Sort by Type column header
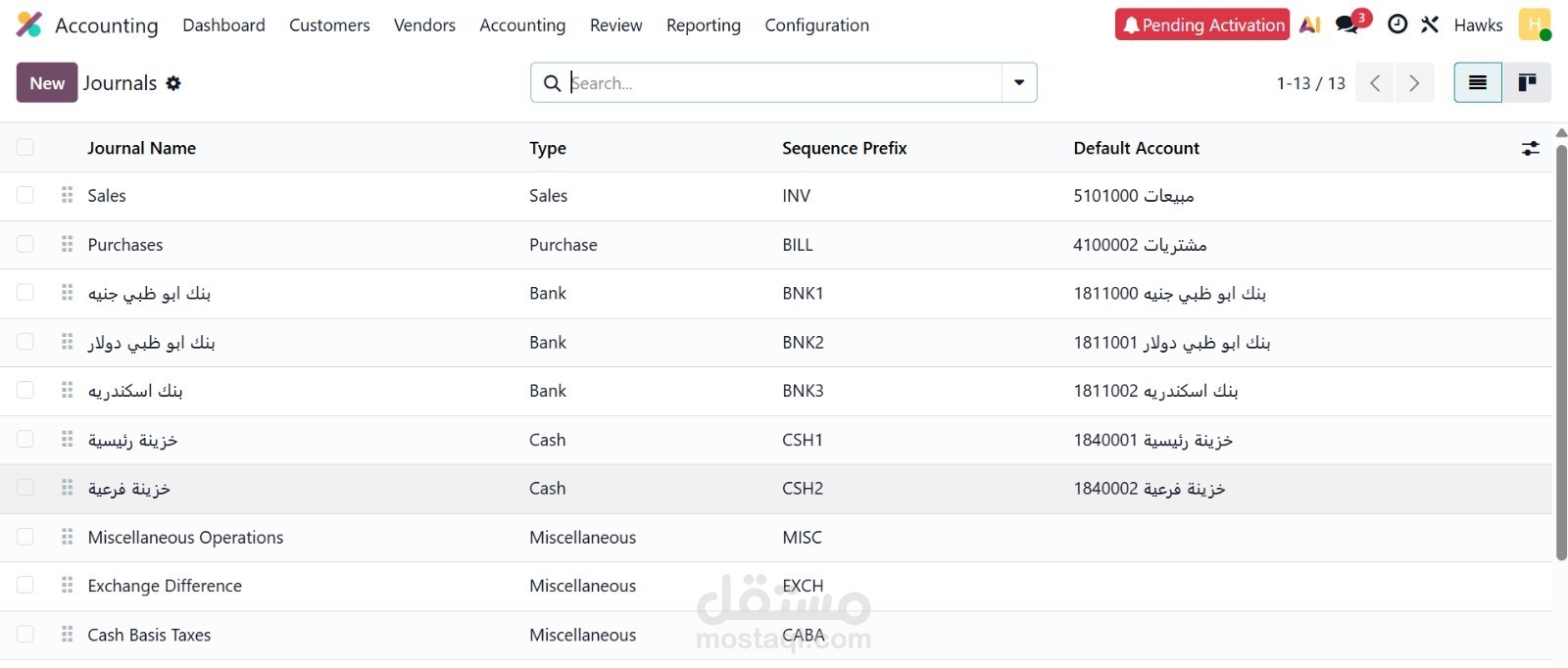This screenshot has width=1568, height=668. (548, 148)
